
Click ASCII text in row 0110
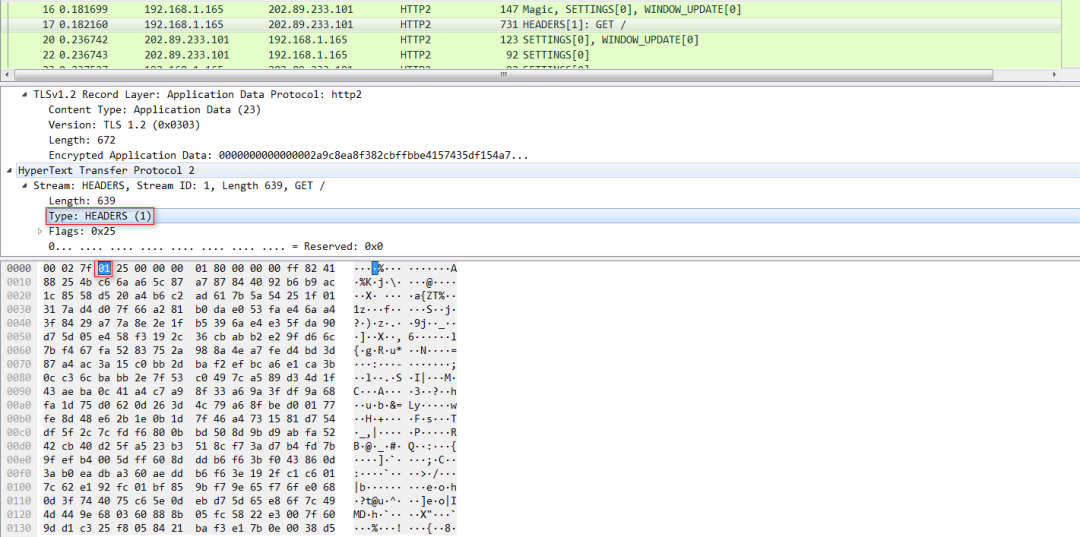(x=405, y=503)
